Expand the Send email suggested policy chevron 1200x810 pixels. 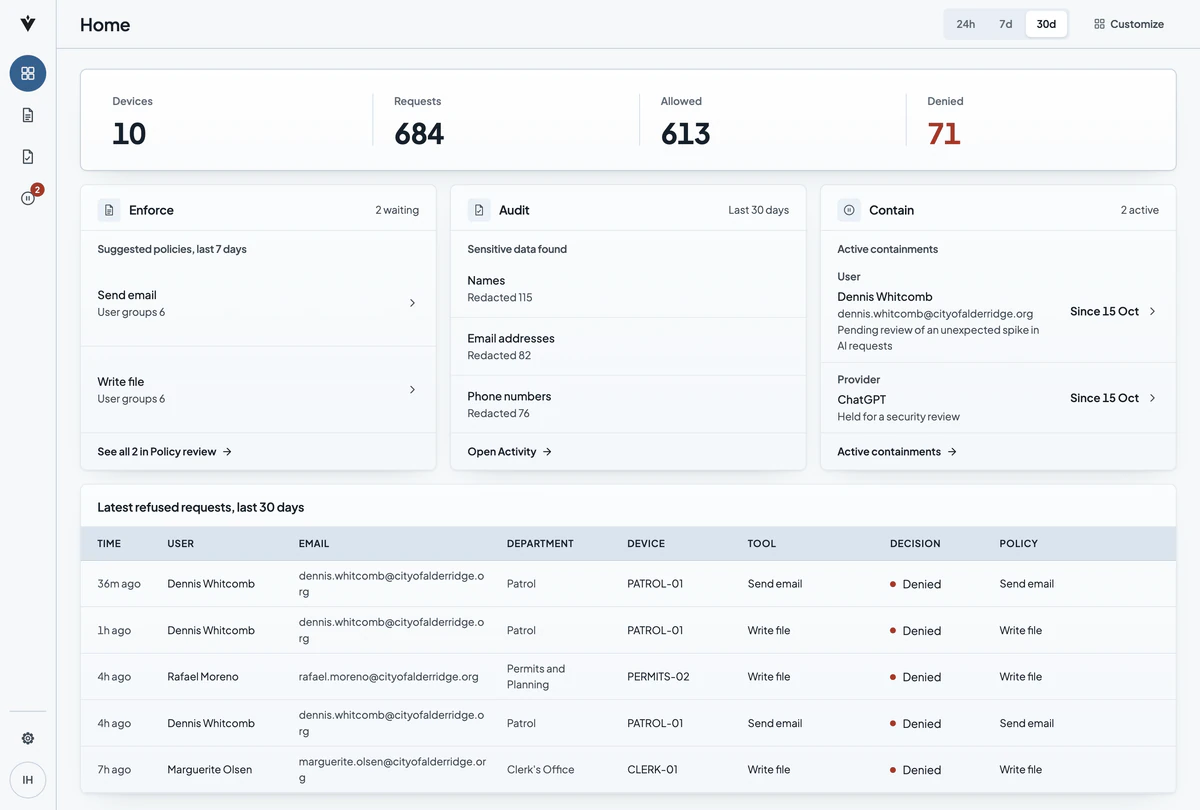412,303
